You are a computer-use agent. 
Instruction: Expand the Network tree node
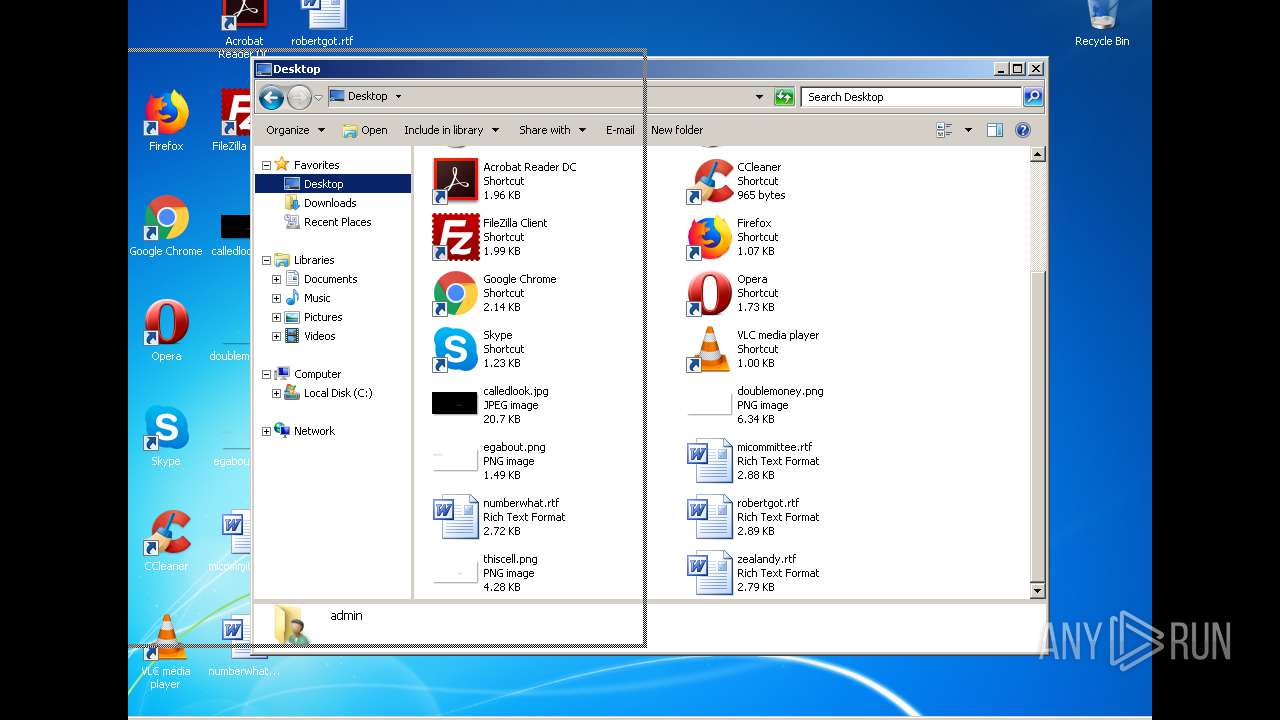click(267, 431)
